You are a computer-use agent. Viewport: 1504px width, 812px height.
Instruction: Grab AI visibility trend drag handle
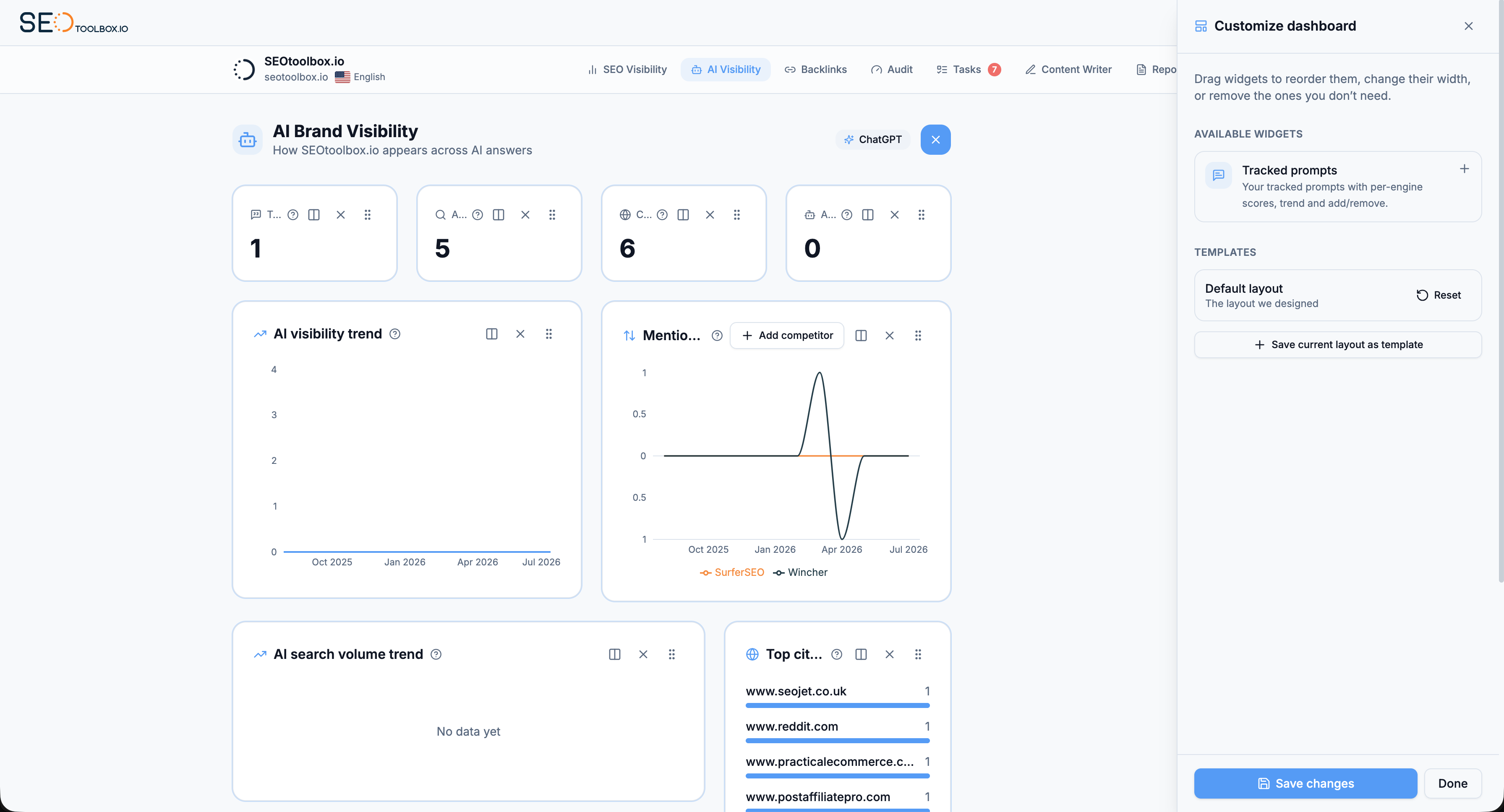point(549,334)
